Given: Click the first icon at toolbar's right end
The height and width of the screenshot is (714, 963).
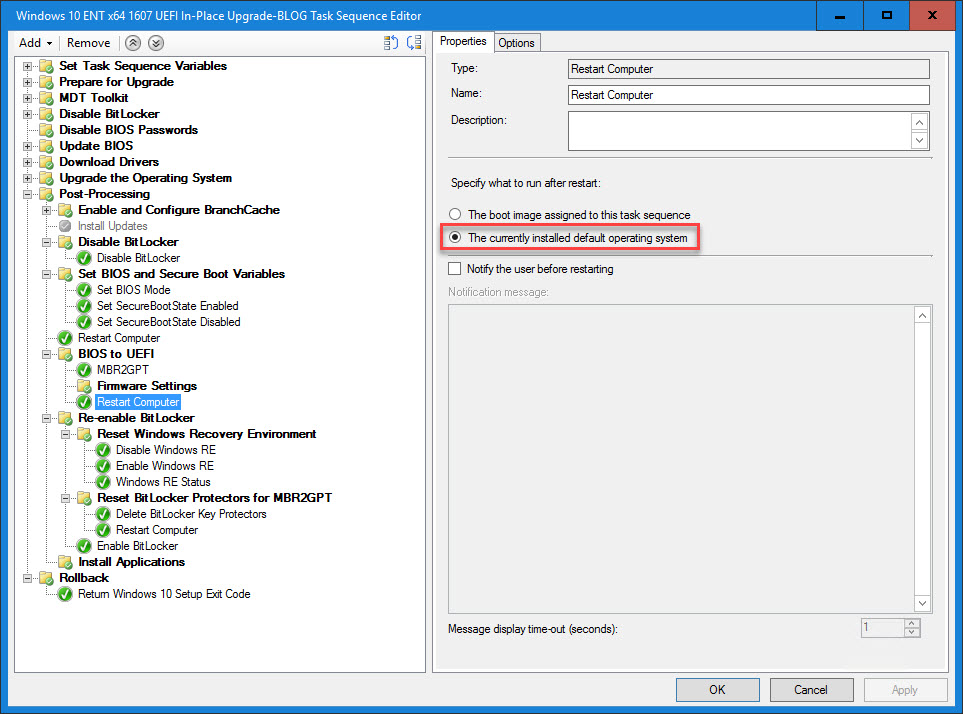Looking at the screenshot, I should point(391,43).
